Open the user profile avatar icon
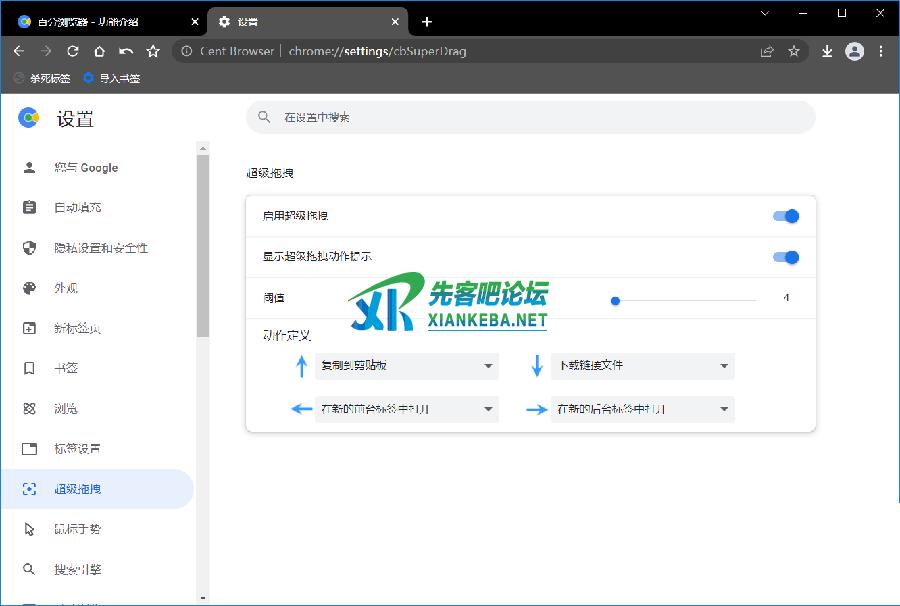 (x=854, y=51)
